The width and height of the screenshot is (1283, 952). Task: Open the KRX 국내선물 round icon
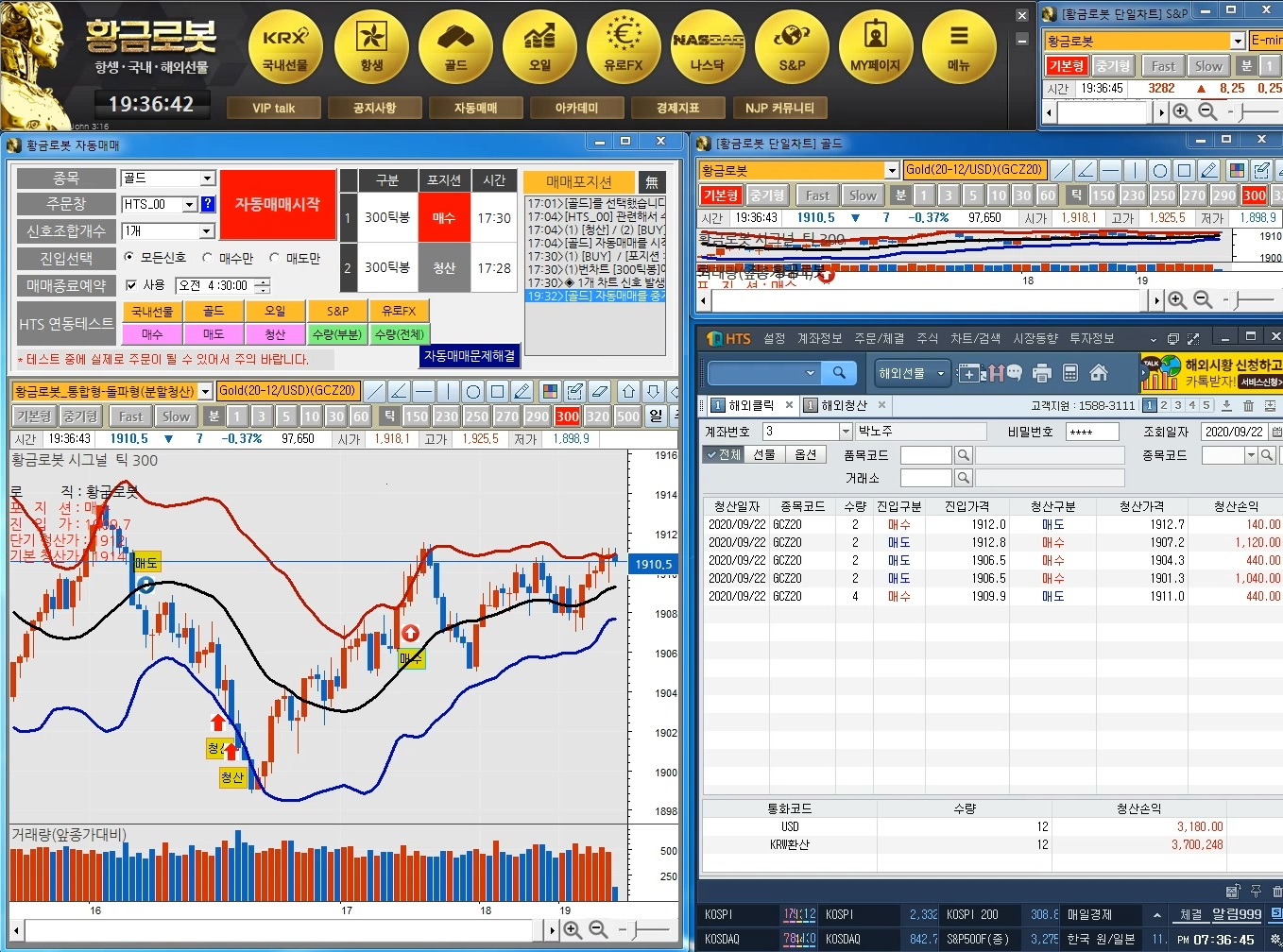(x=285, y=46)
